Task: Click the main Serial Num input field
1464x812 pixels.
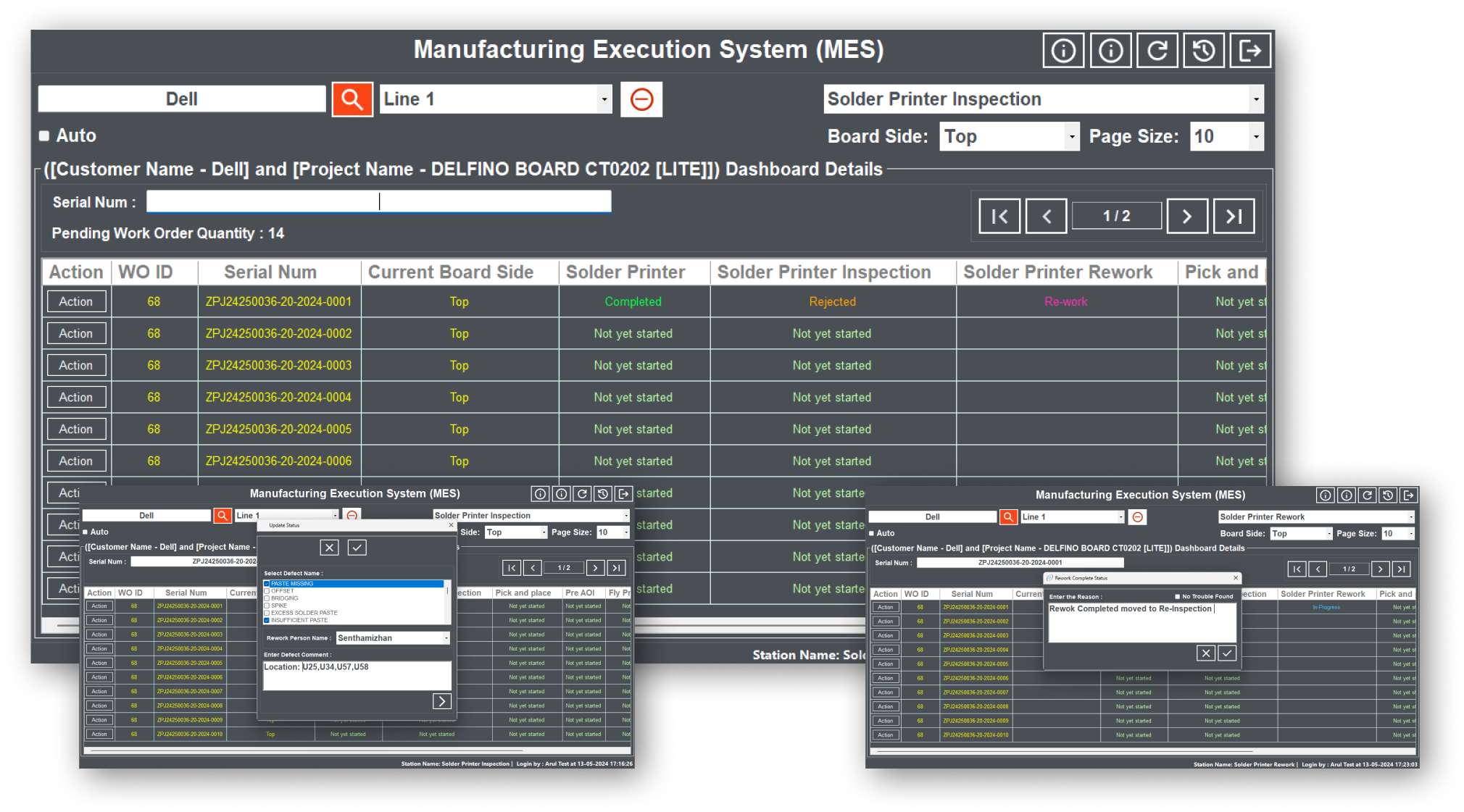Action: (x=378, y=202)
